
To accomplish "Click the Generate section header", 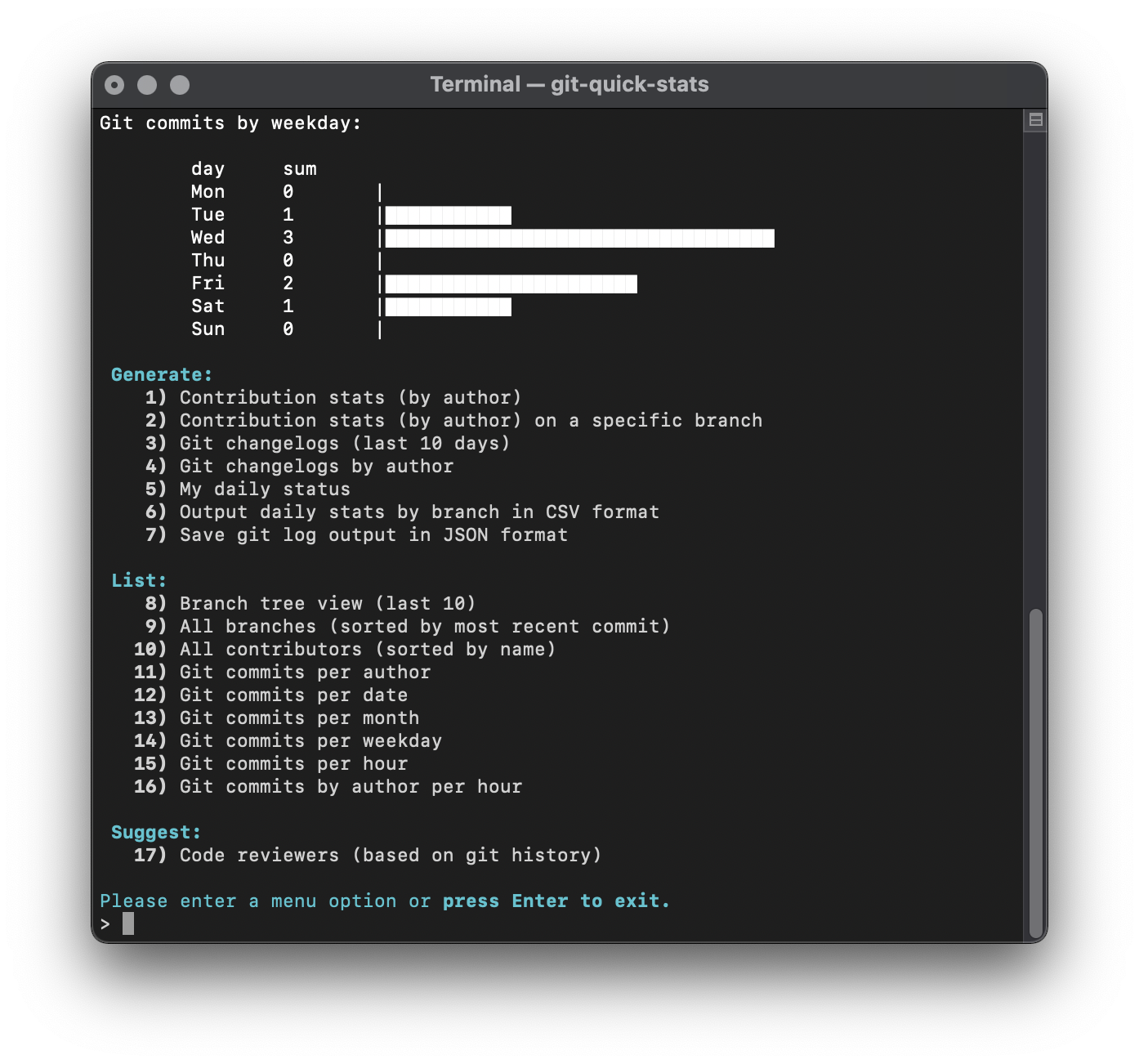I will coord(160,374).
